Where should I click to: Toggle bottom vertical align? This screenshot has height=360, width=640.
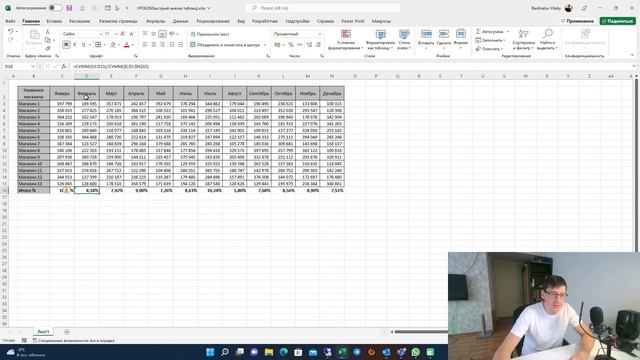tap(162, 34)
